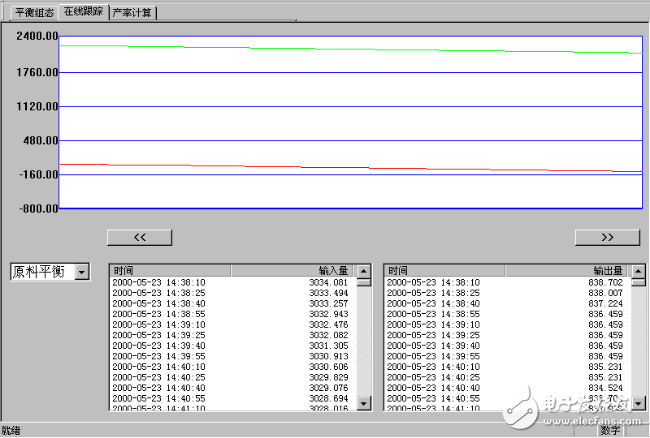The image size is (650, 438).
Task: Select output row 14:38:25 with value 838.007
Action: point(505,293)
